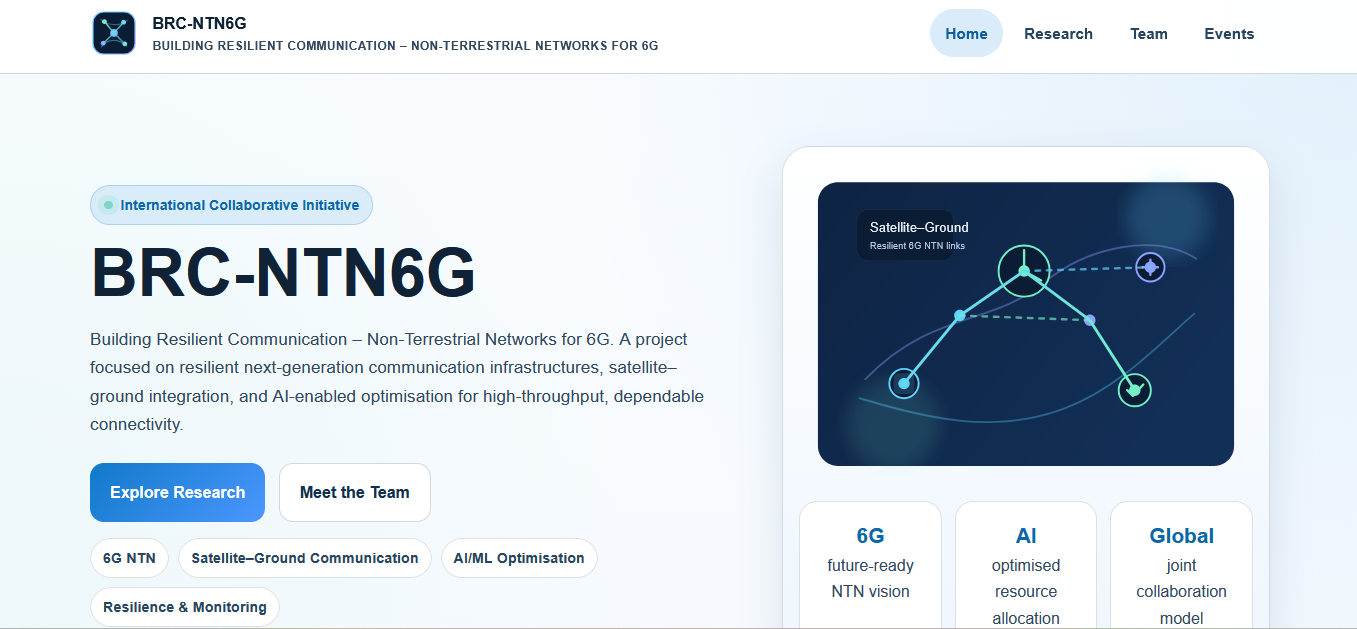
Task: Click the small cyan relay node on the link
Action: (x=960, y=316)
